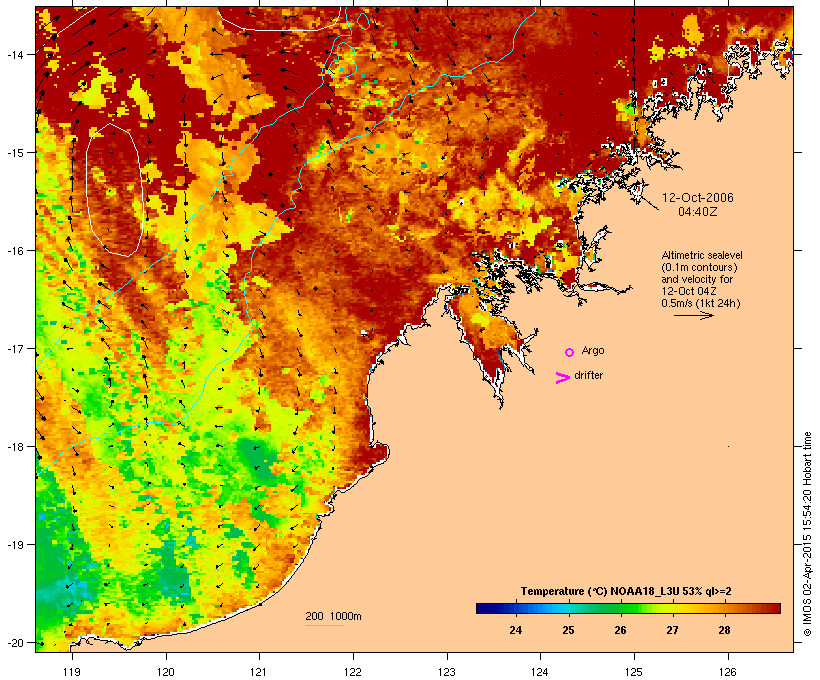Click the latitude axis label -15

coord(14,153)
